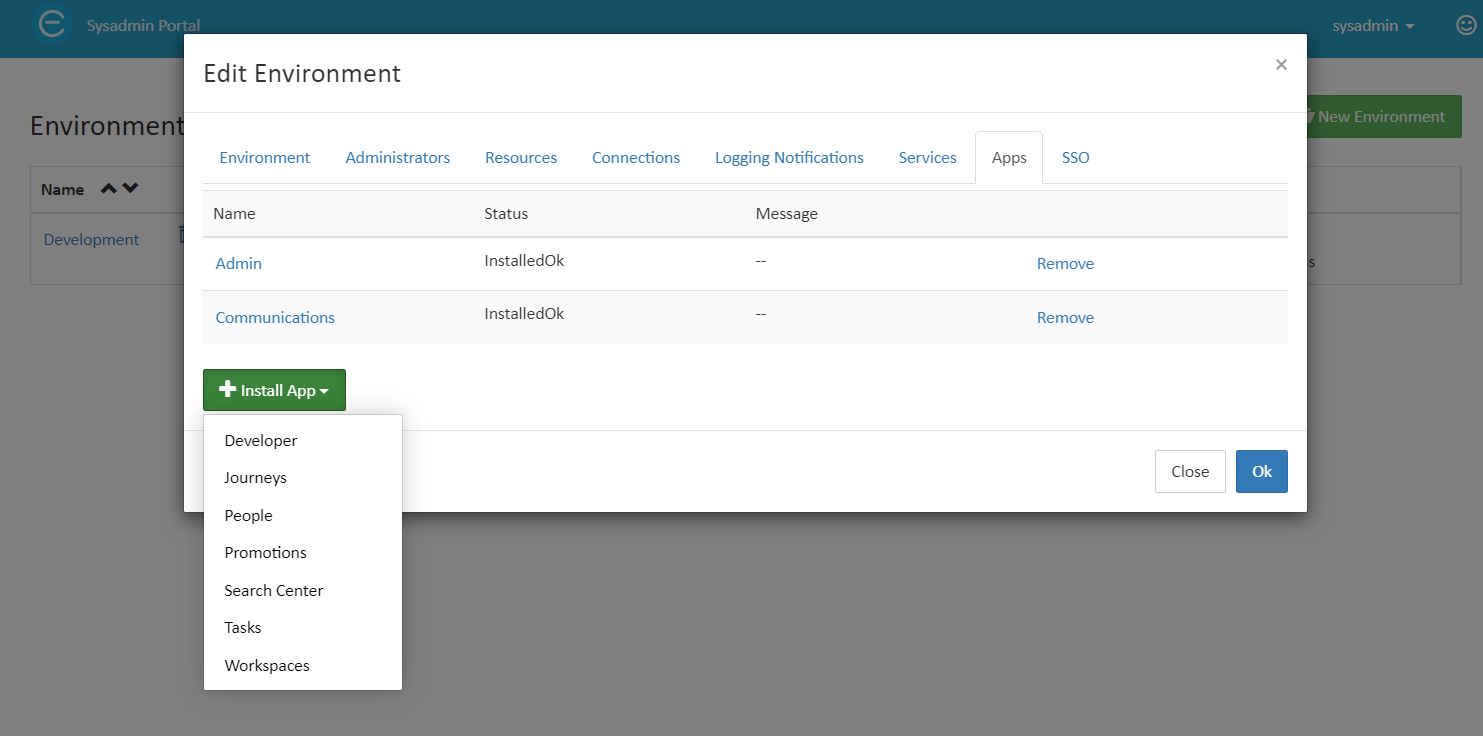This screenshot has height=736, width=1483.
Task: Click the Message column header
Action: pyautogui.click(x=787, y=214)
